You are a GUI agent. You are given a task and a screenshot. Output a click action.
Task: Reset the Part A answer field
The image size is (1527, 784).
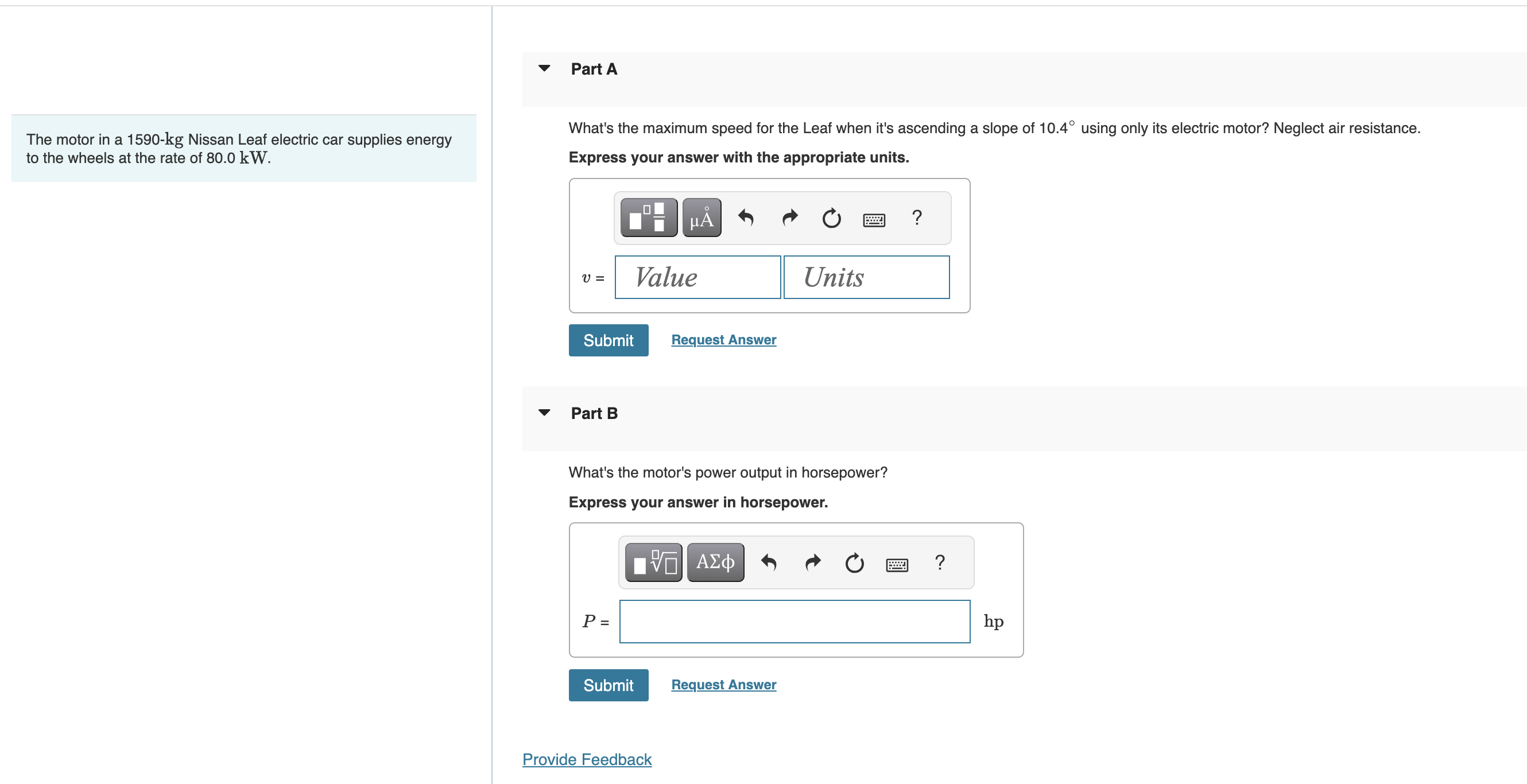point(832,218)
